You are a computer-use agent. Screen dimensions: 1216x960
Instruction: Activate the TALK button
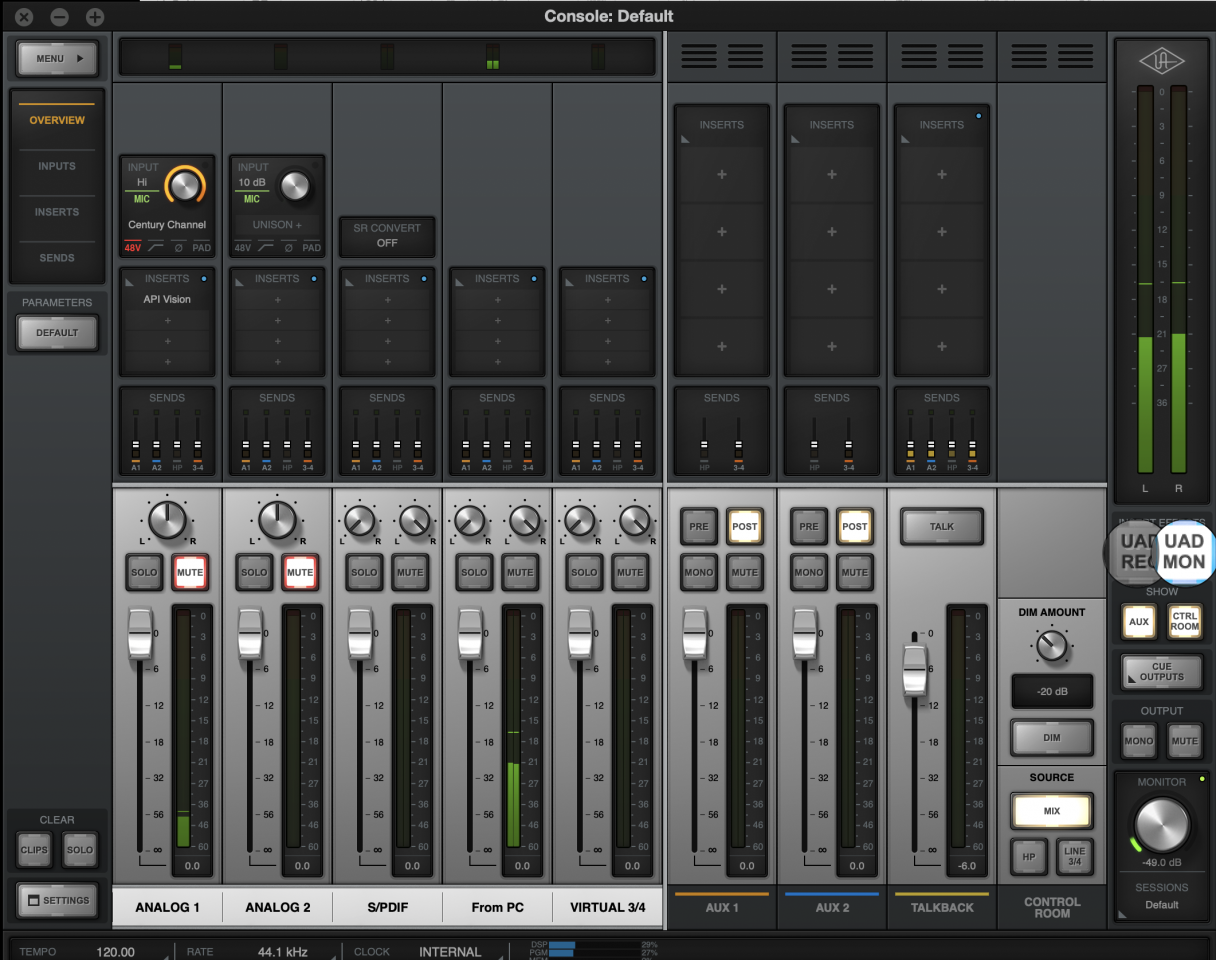pyautogui.click(x=942, y=526)
